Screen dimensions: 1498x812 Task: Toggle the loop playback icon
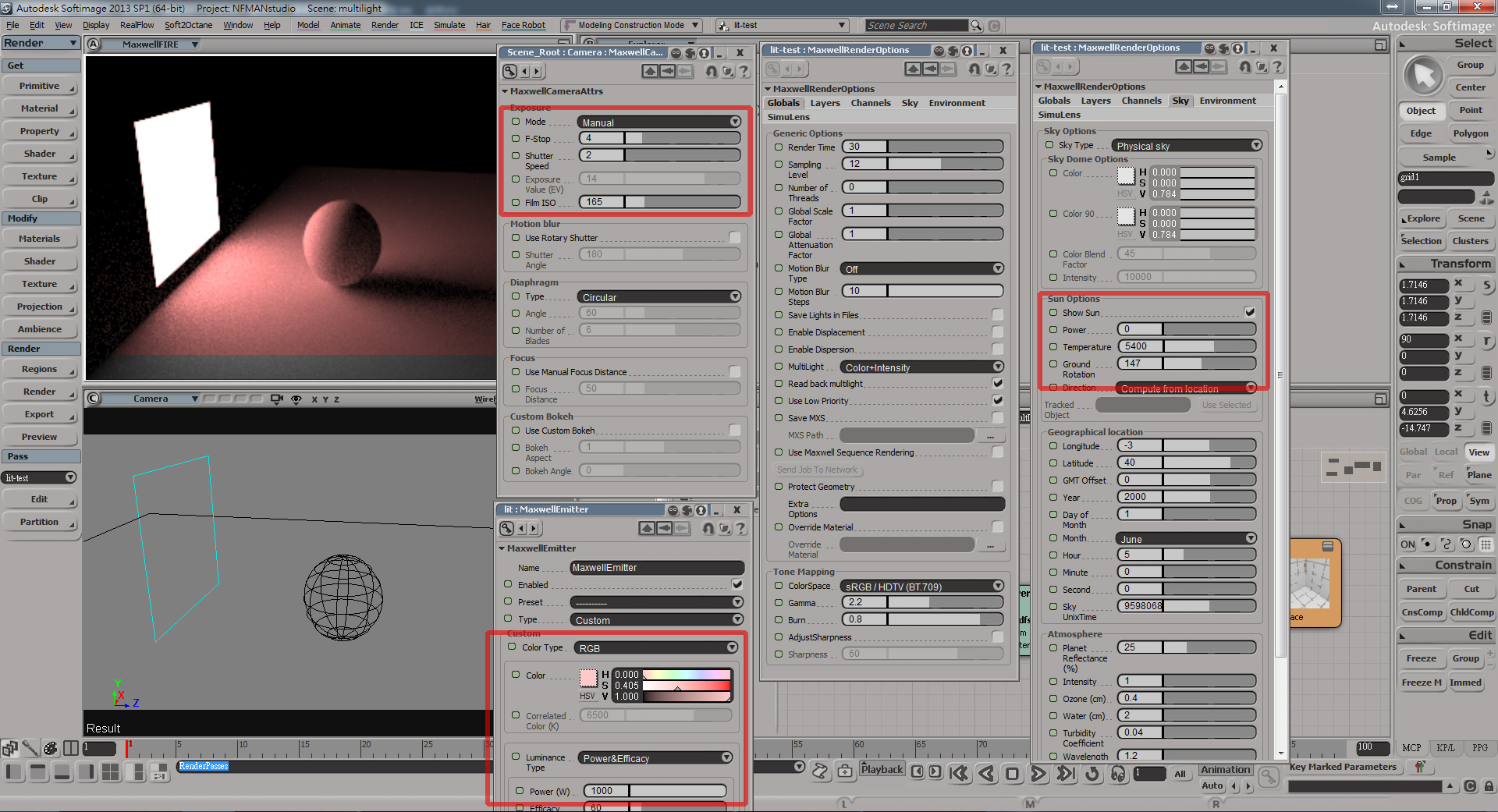pos(1092,774)
